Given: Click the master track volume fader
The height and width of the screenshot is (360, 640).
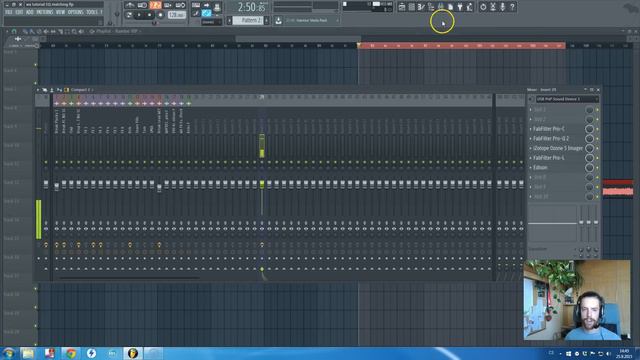Looking at the screenshot, I should (x=46, y=184).
